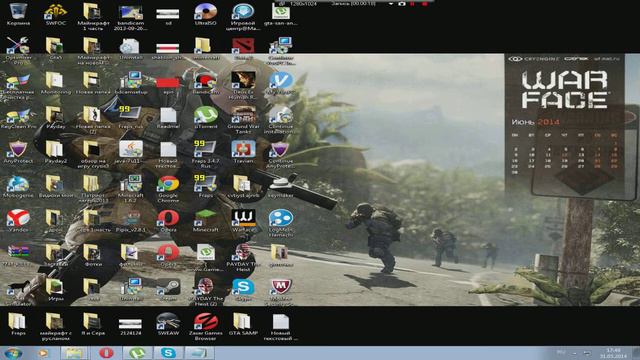The image size is (640, 360).
Task: Open the Skype desktop shortcut
Action: tap(243, 289)
